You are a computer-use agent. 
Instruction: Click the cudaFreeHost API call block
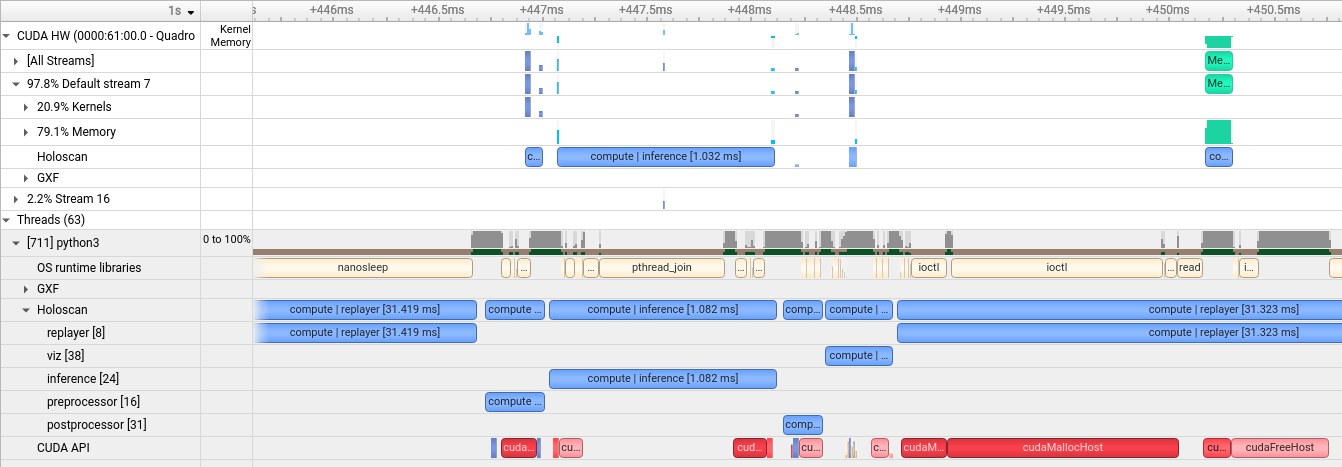point(1279,448)
